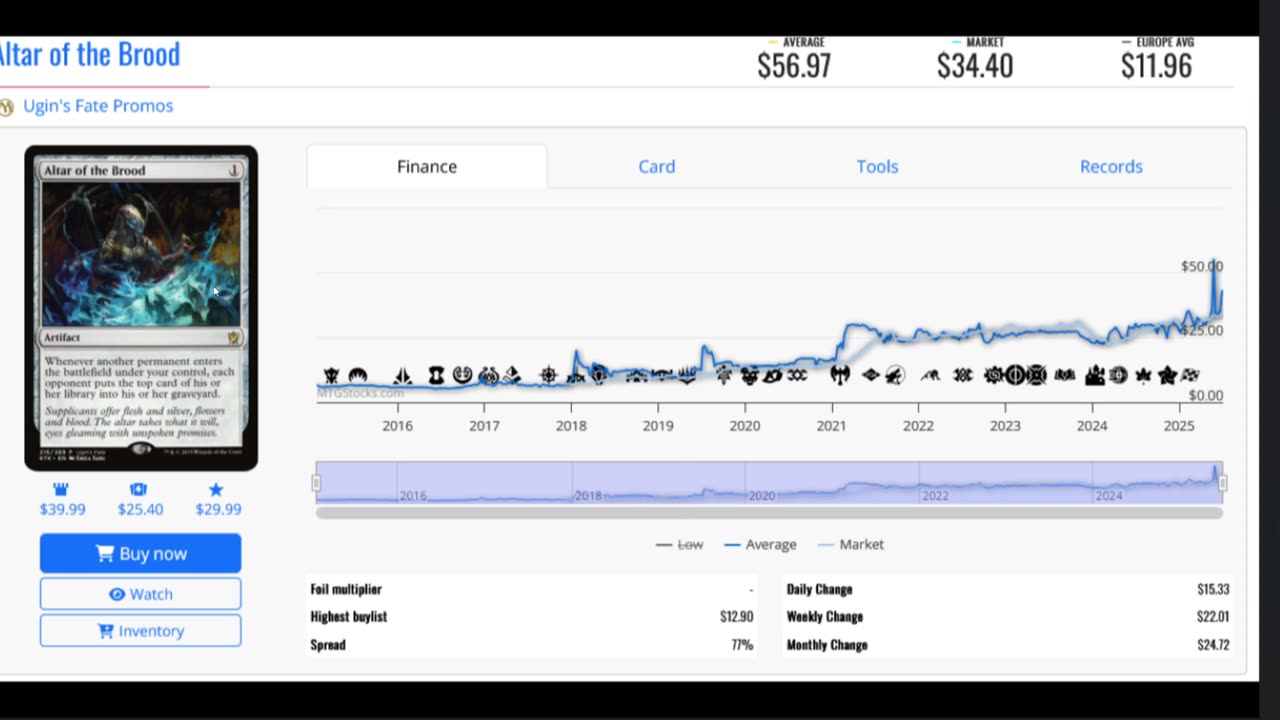Open the Records tab

(x=1111, y=166)
